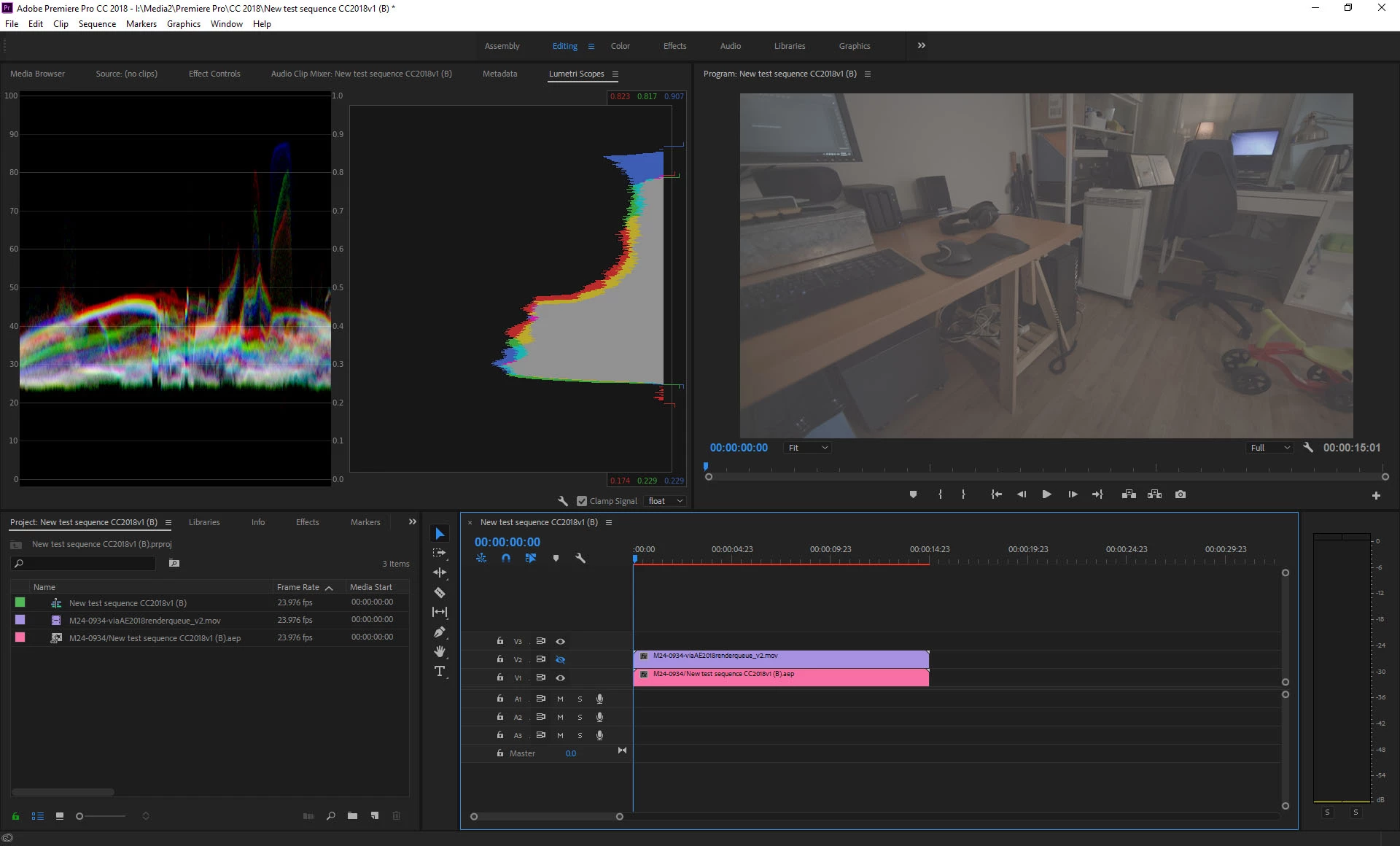
Task: Switch to the Color workspace
Action: (620, 46)
